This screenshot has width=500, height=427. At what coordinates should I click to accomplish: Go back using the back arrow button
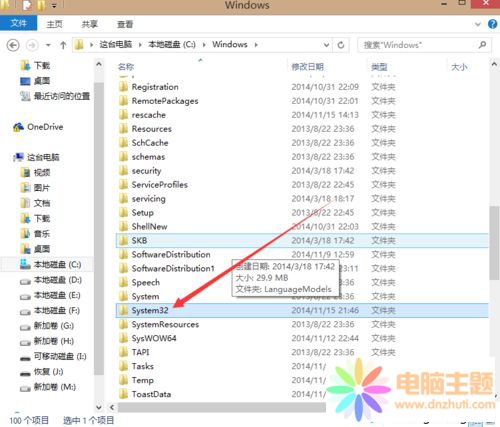coord(13,45)
